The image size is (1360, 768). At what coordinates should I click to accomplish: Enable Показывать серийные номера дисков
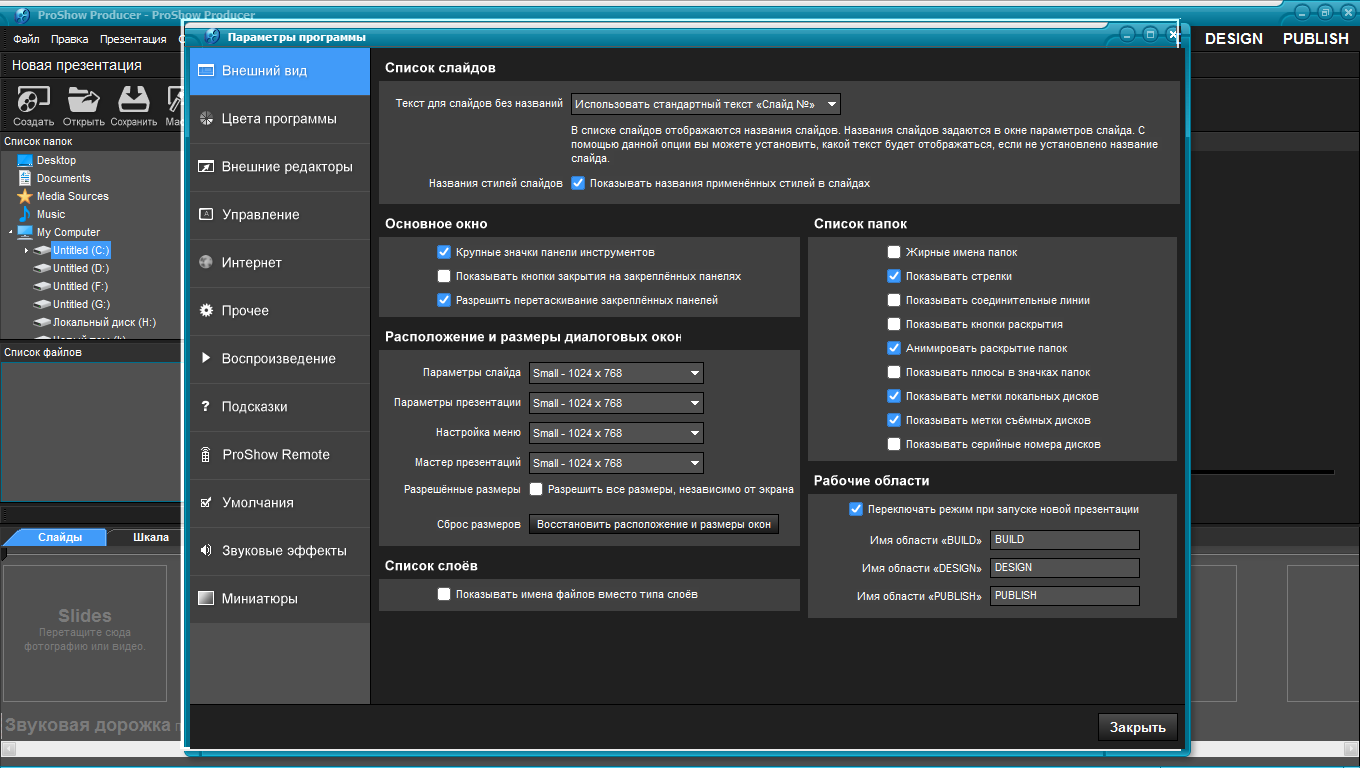coord(894,444)
